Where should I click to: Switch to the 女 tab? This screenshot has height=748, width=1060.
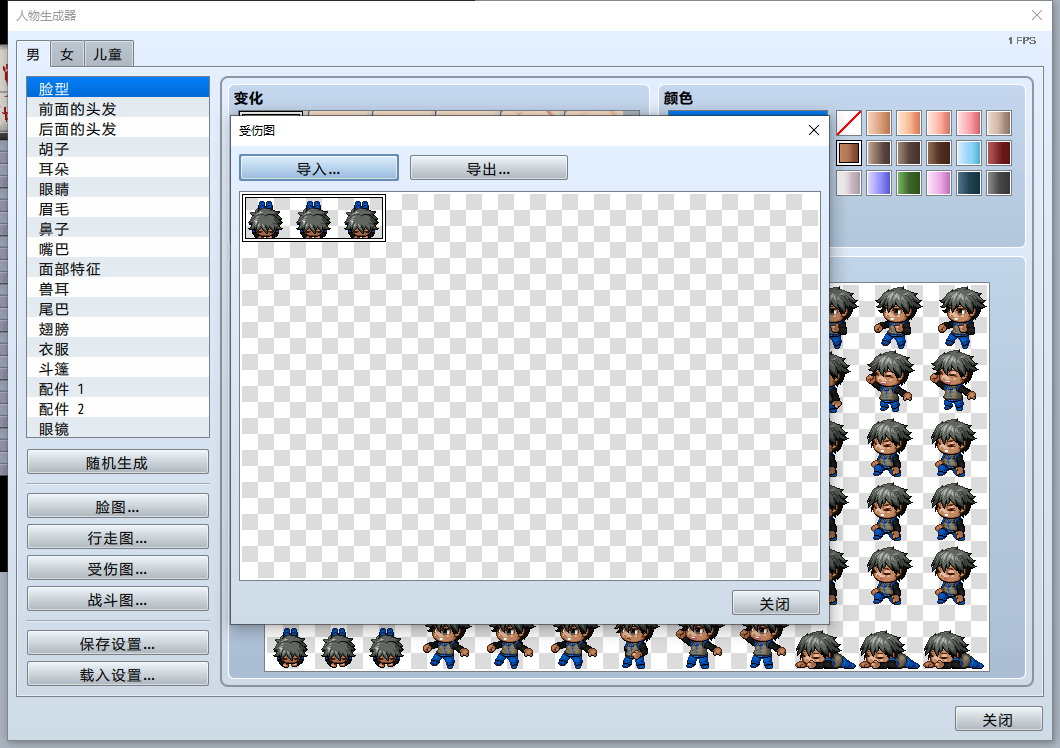66,54
